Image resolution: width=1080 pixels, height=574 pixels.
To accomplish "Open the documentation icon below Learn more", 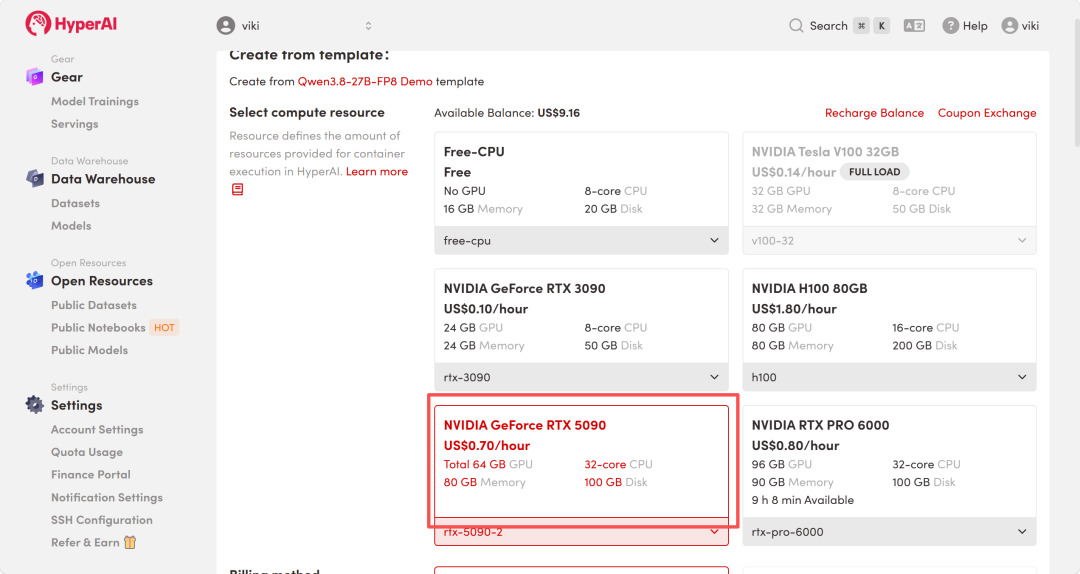I will [x=237, y=189].
